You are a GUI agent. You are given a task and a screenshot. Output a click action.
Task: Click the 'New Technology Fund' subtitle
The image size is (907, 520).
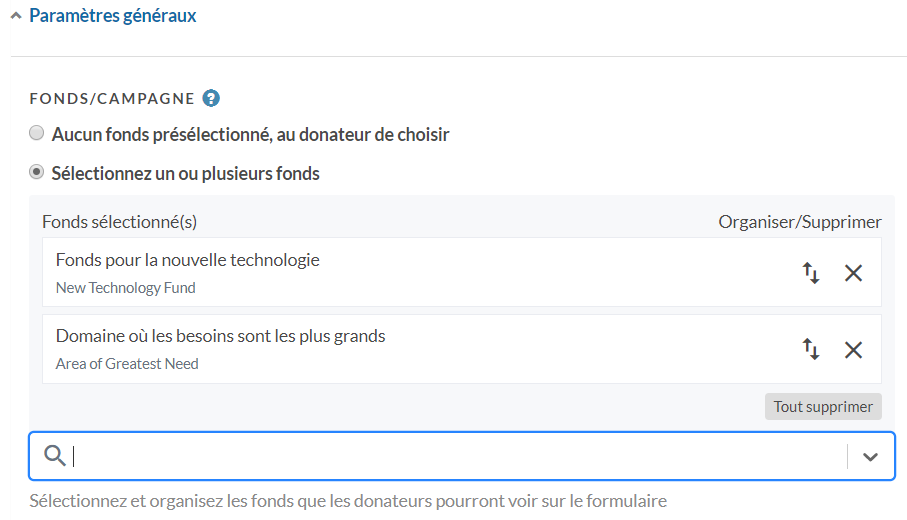(x=126, y=288)
